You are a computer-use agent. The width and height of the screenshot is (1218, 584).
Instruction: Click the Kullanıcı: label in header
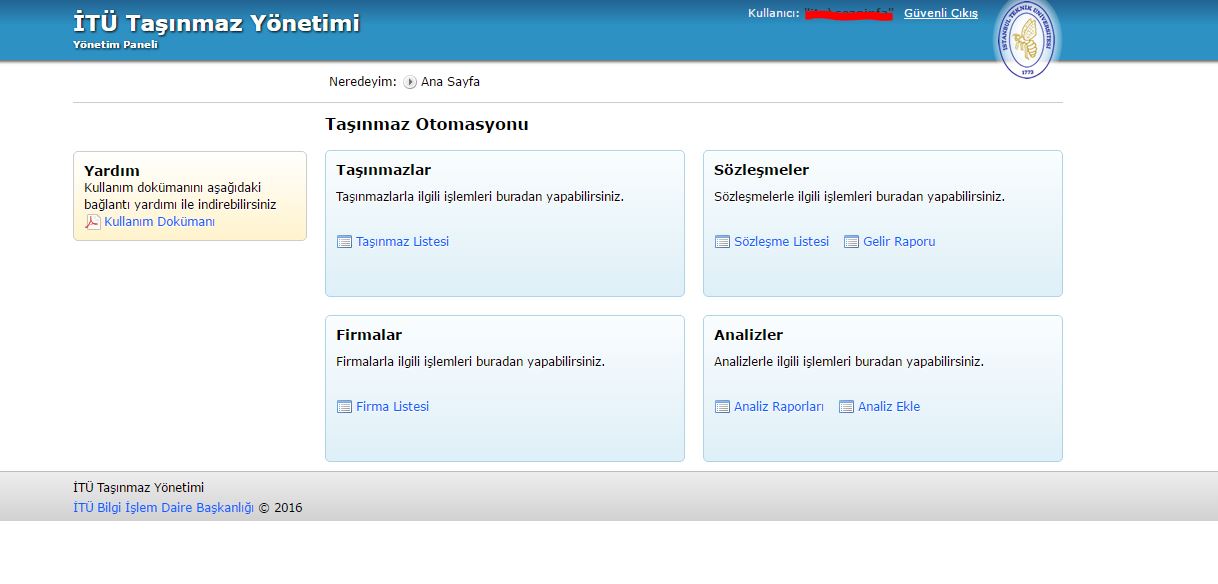pos(774,14)
